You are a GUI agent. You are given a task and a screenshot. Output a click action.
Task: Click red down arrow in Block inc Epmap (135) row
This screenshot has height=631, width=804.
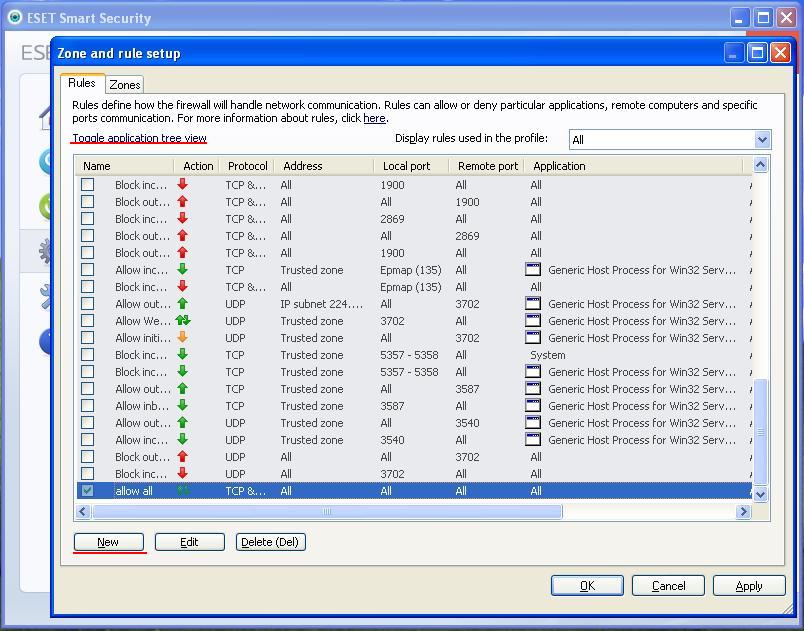pos(182,286)
